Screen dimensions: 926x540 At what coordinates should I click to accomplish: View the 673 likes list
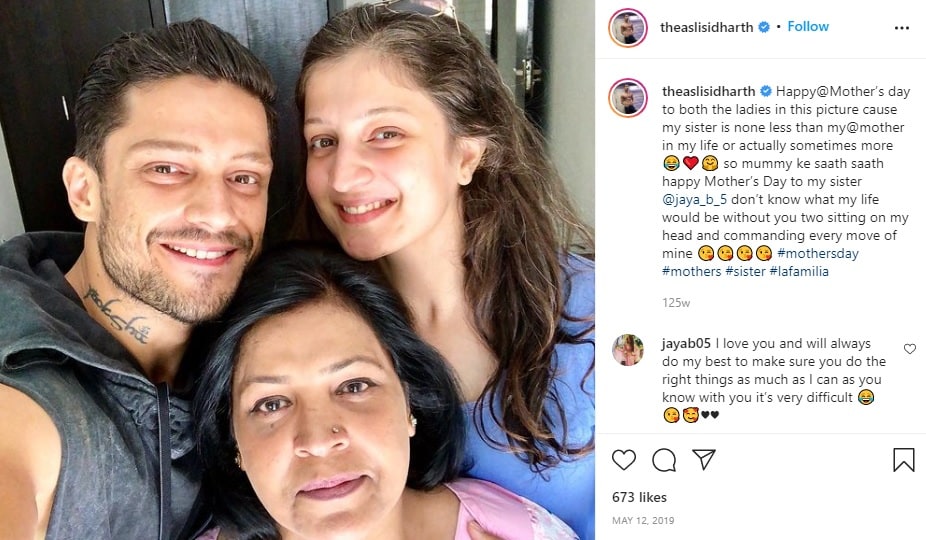(x=639, y=497)
